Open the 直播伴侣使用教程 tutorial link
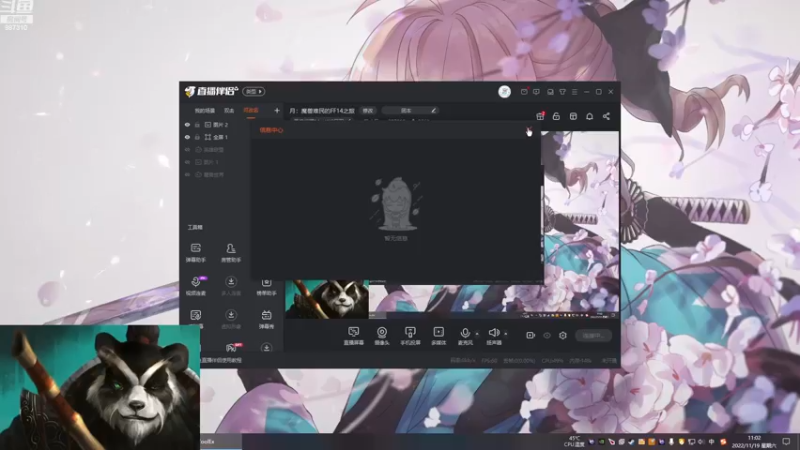This screenshot has width=800, height=450. (x=221, y=360)
